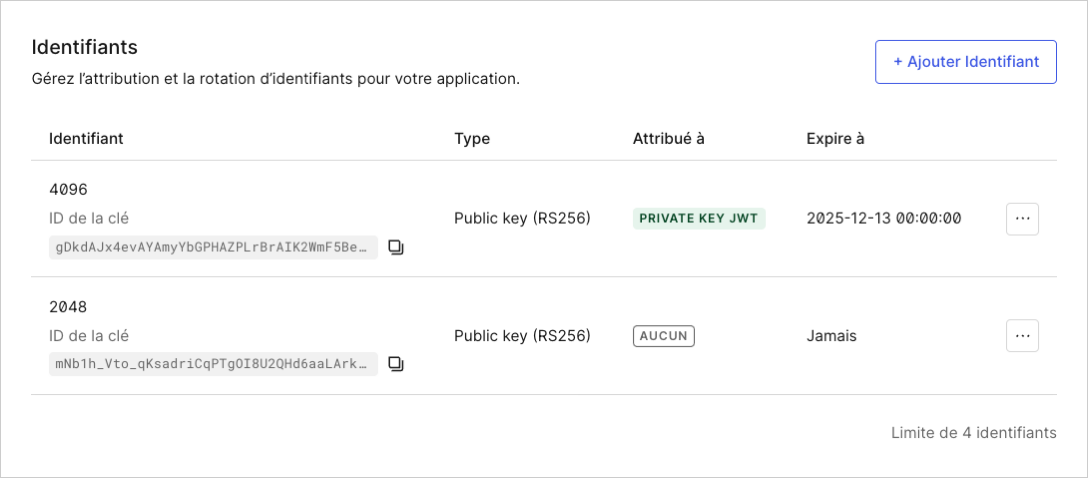This screenshot has width=1088, height=478.
Task: Click the Jamais expiry value
Action: [x=831, y=336]
